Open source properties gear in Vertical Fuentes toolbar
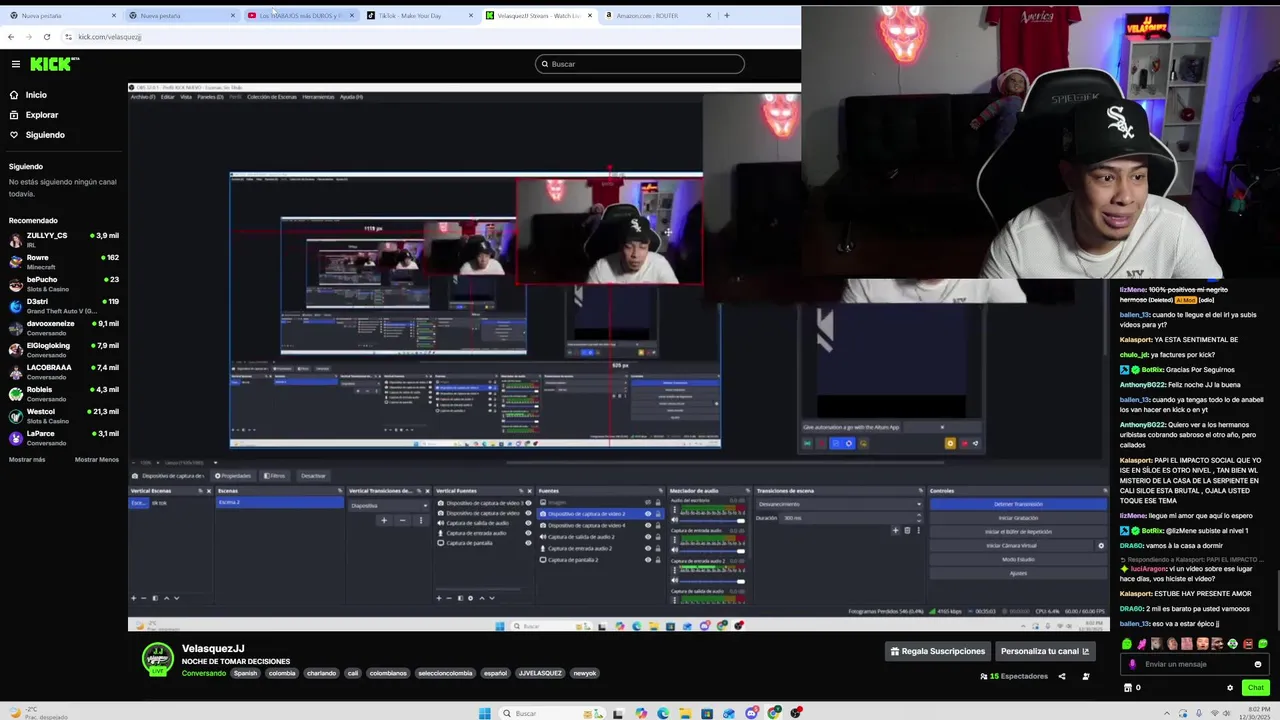Screen dimensions: 1280x720 click(x=470, y=598)
